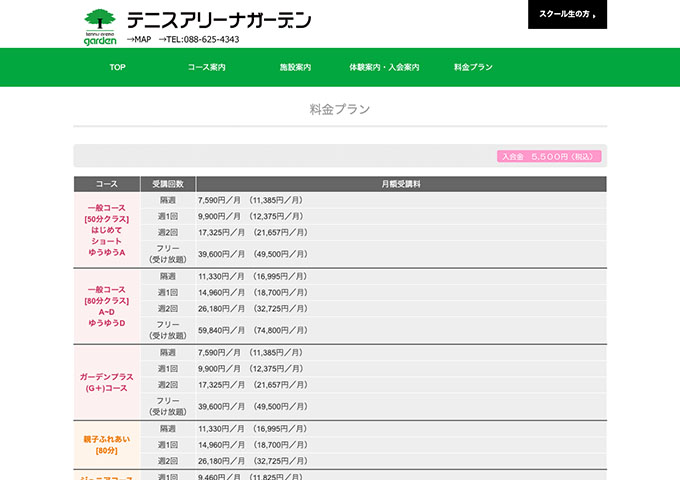Click the TEL:088-625-4343 phone link
The width and height of the screenshot is (680, 480).
199,39
